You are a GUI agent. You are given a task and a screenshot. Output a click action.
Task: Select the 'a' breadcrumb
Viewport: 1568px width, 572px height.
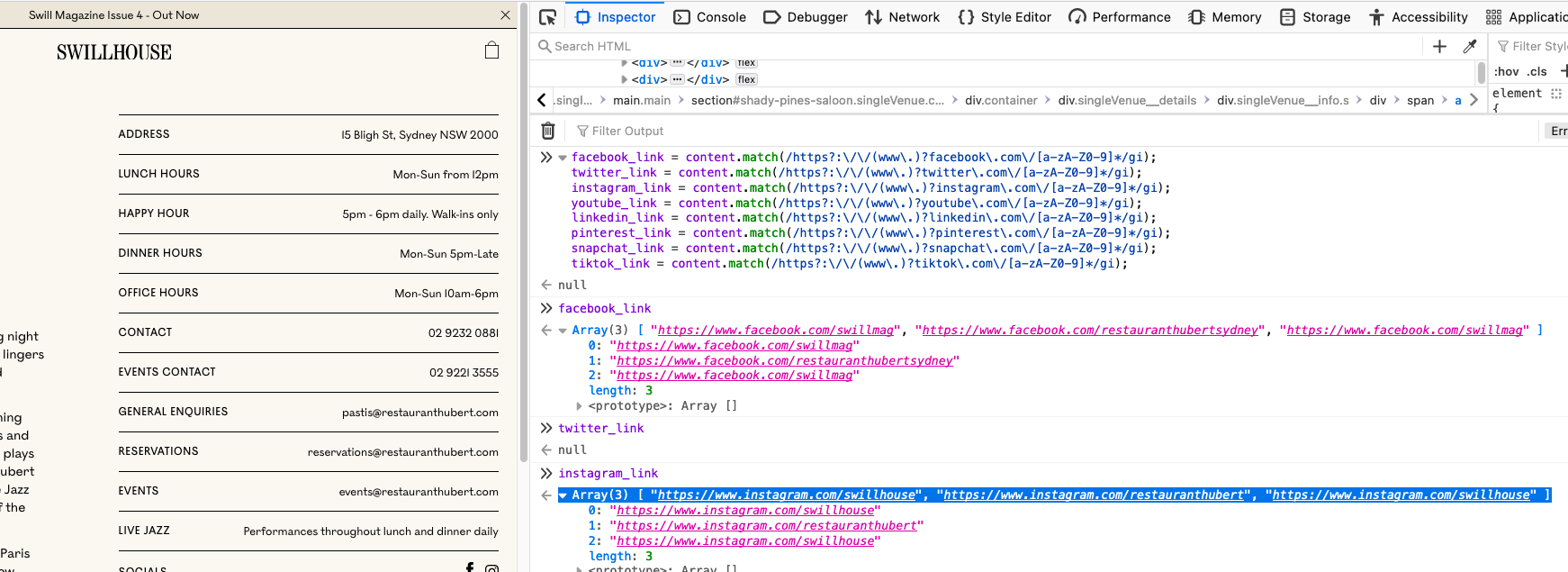click(x=1458, y=100)
